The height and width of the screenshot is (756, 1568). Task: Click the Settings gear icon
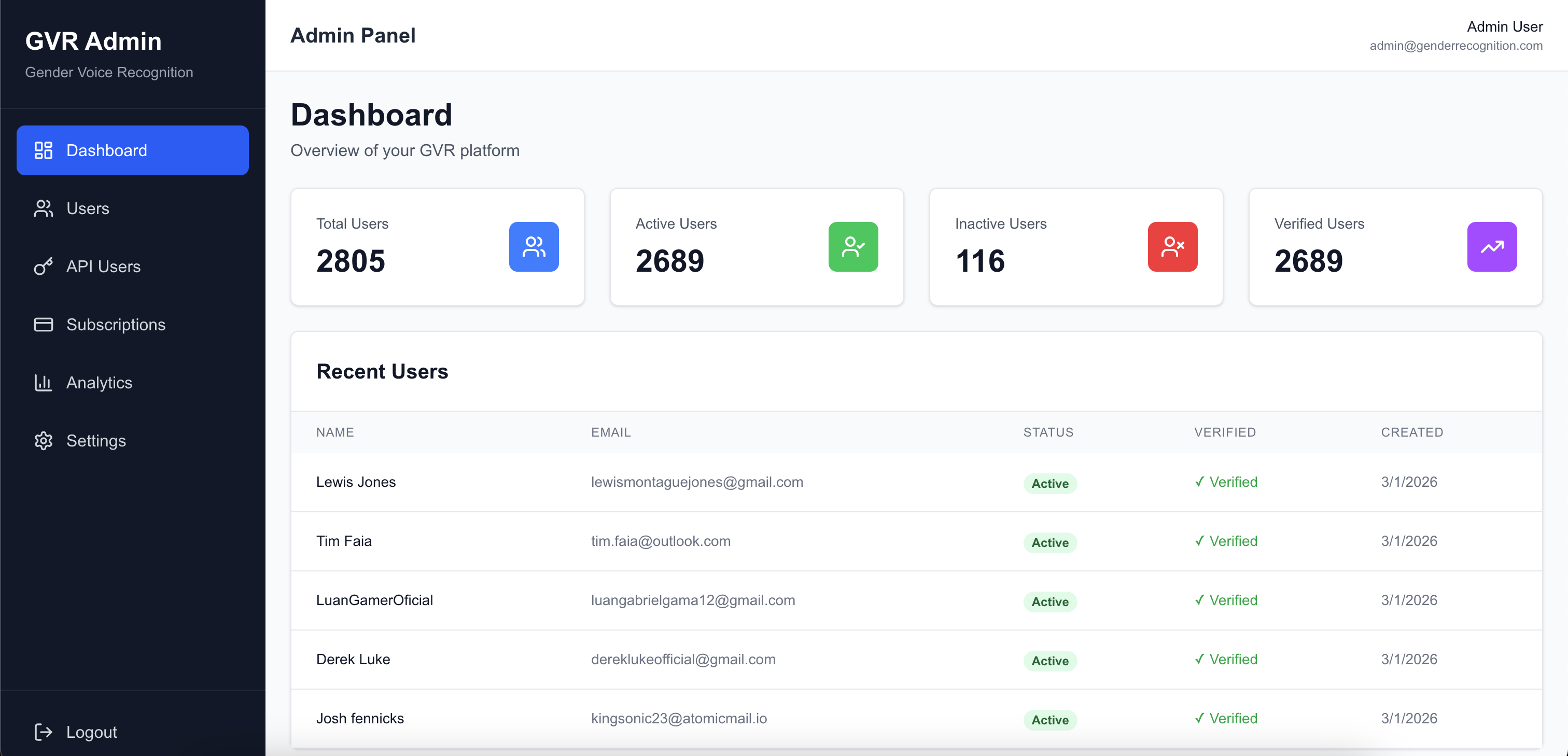tap(43, 441)
